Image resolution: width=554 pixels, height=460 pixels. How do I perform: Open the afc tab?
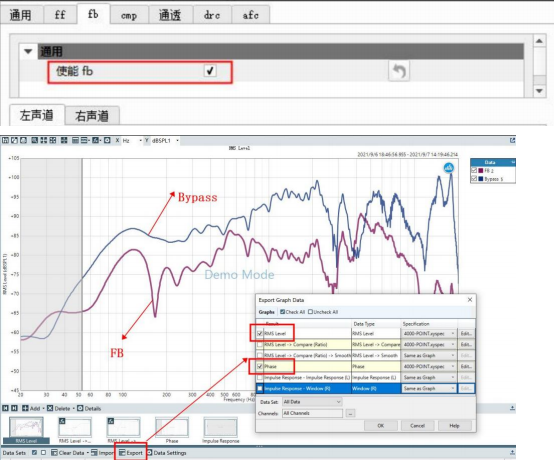pyautogui.click(x=251, y=15)
